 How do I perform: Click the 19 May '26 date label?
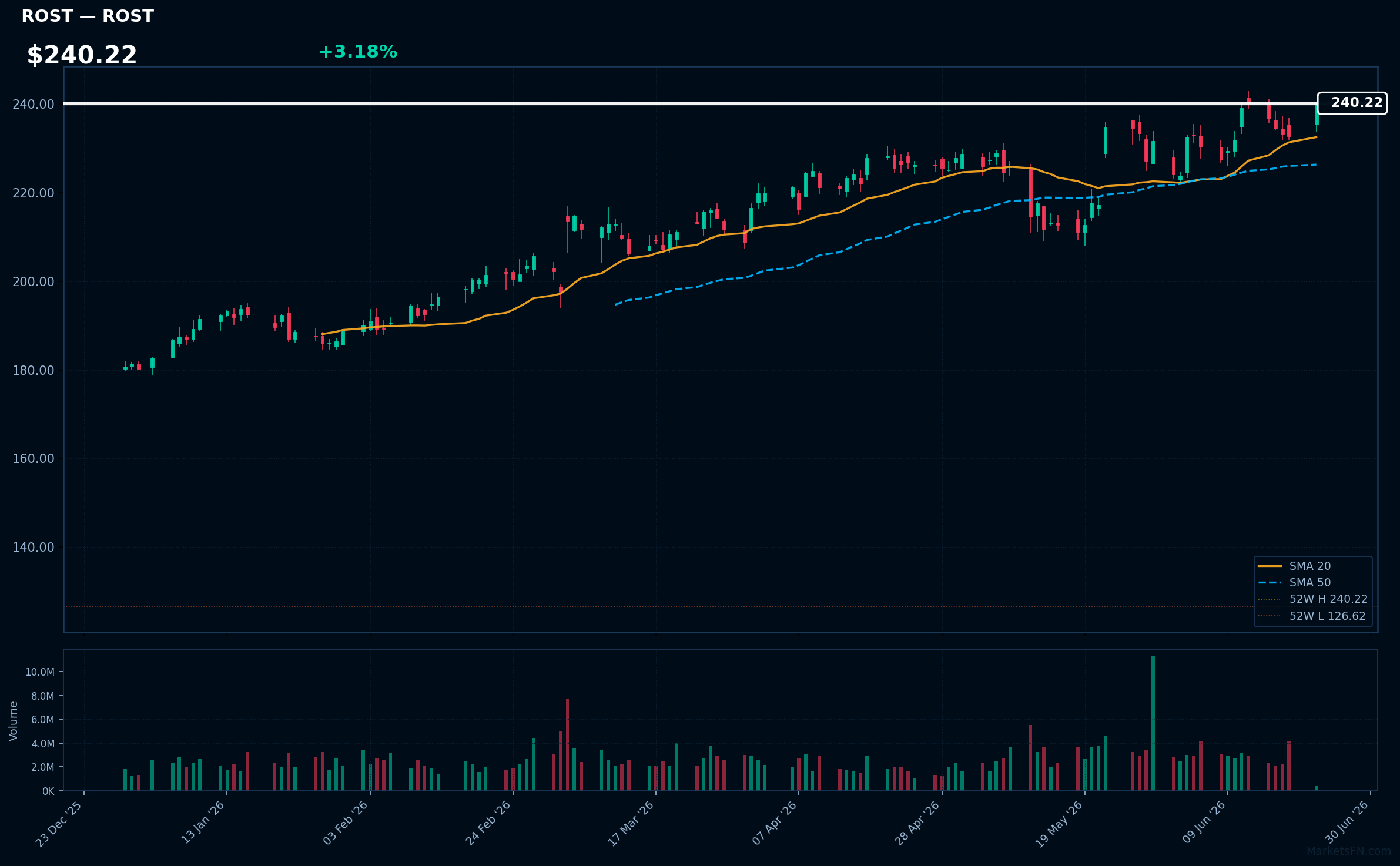pos(1059,824)
